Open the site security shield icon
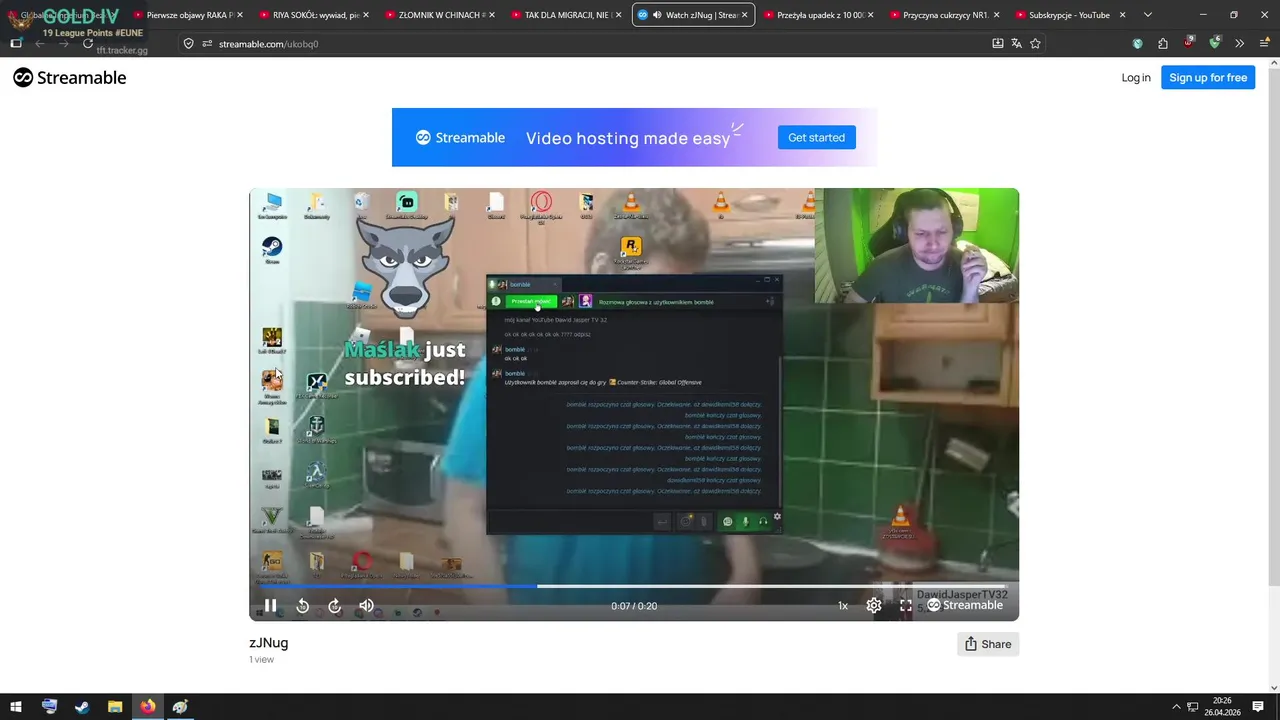This screenshot has width=1280, height=720. [x=188, y=44]
